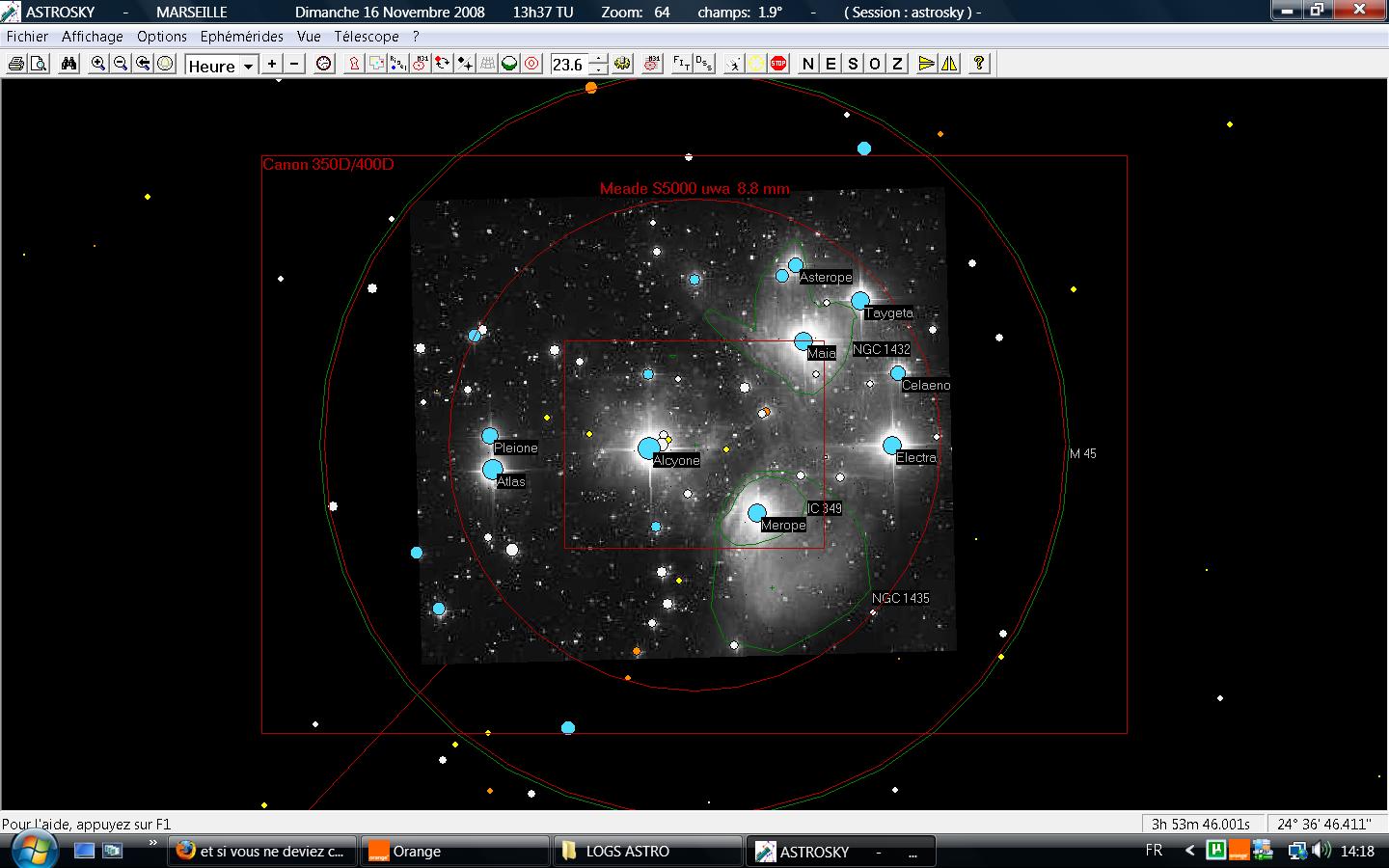Open the Fichier menu

[x=27, y=37]
